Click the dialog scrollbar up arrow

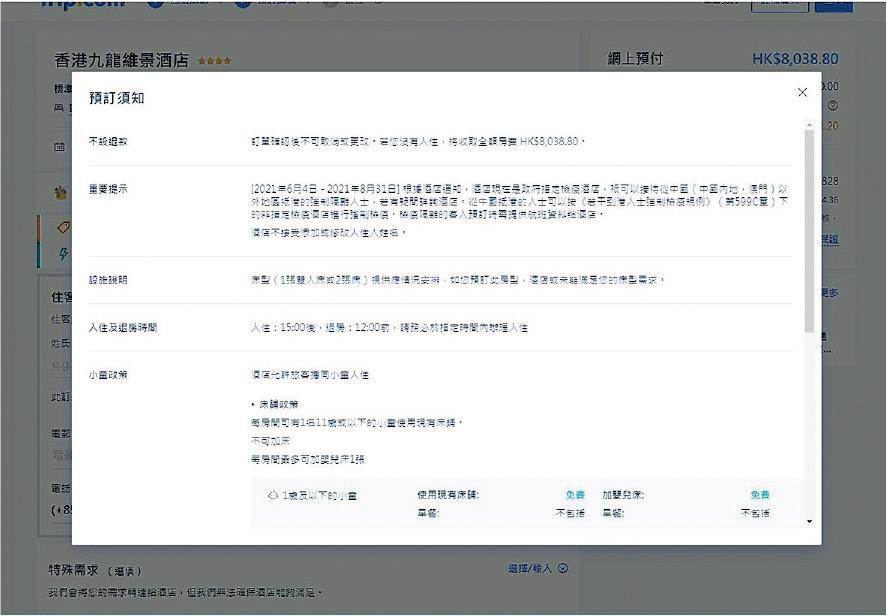pyautogui.click(x=810, y=124)
